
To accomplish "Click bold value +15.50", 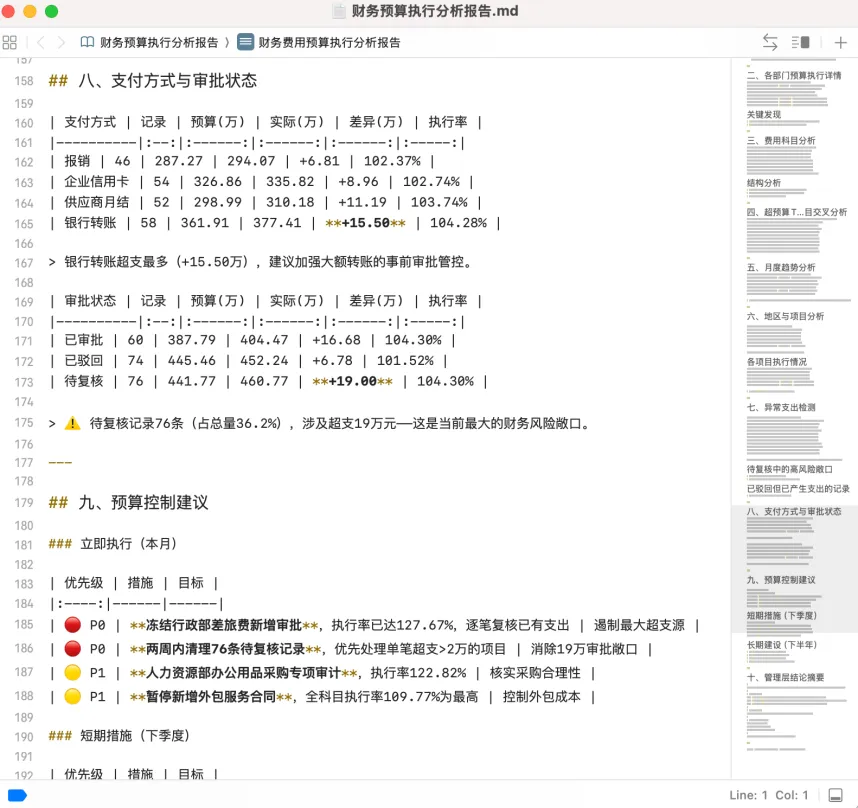I will (x=366, y=223).
